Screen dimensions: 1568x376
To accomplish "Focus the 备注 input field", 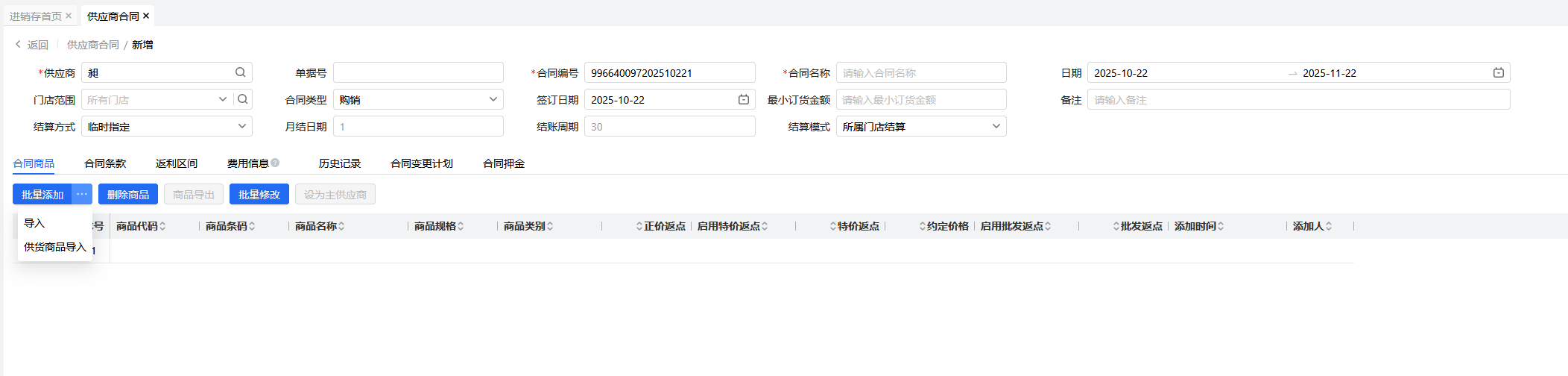I will [x=1299, y=99].
